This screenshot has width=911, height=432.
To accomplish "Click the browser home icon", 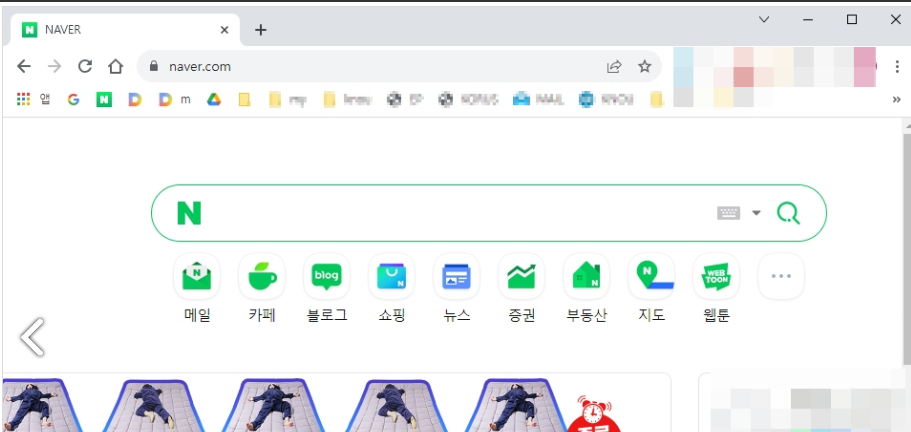I will click(116, 66).
